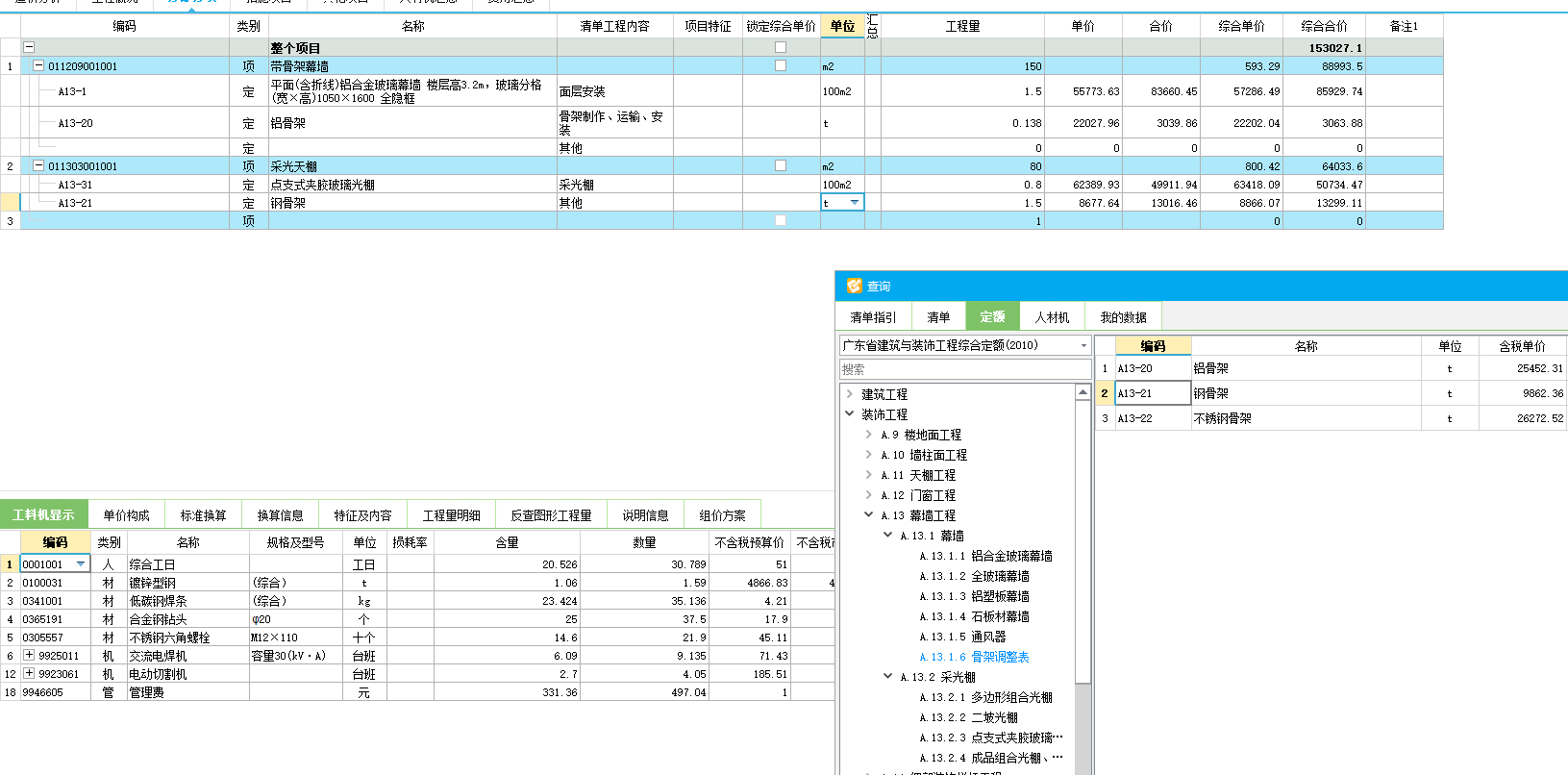Switch to 清单指引 tab
This screenshot has height=775, width=1568.
pyautogui.click(x=873, y=316)
